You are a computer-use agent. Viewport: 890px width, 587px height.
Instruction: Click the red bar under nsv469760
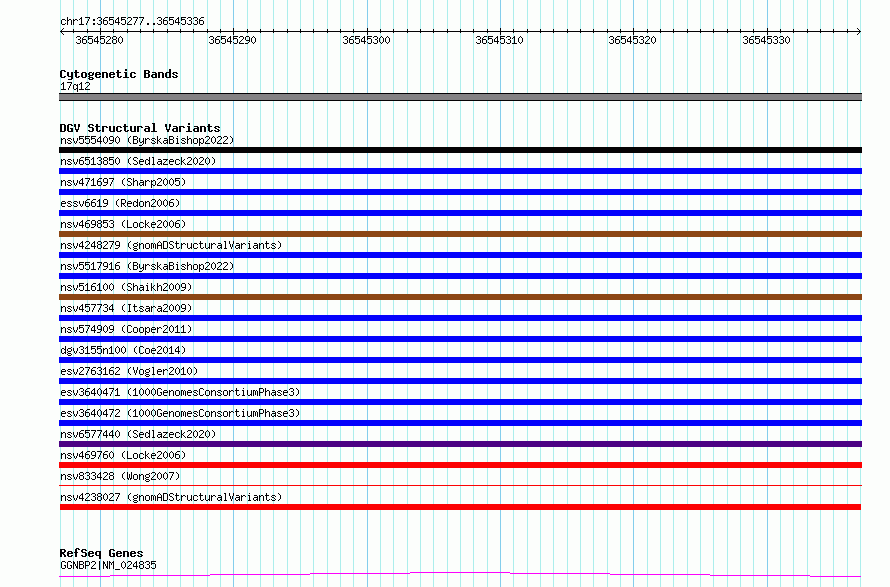tap(460, 465)
